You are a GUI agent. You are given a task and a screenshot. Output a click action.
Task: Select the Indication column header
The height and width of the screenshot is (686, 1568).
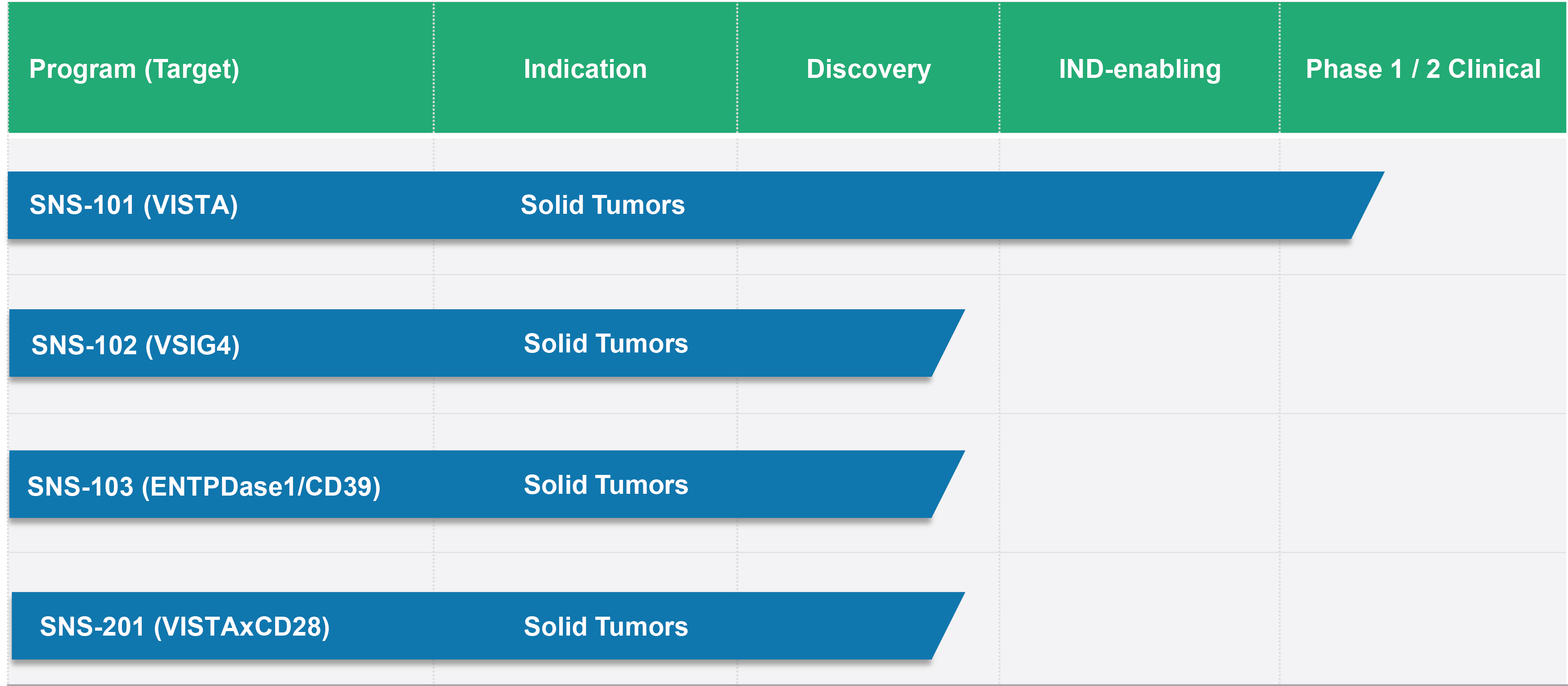tap(585, 69)
